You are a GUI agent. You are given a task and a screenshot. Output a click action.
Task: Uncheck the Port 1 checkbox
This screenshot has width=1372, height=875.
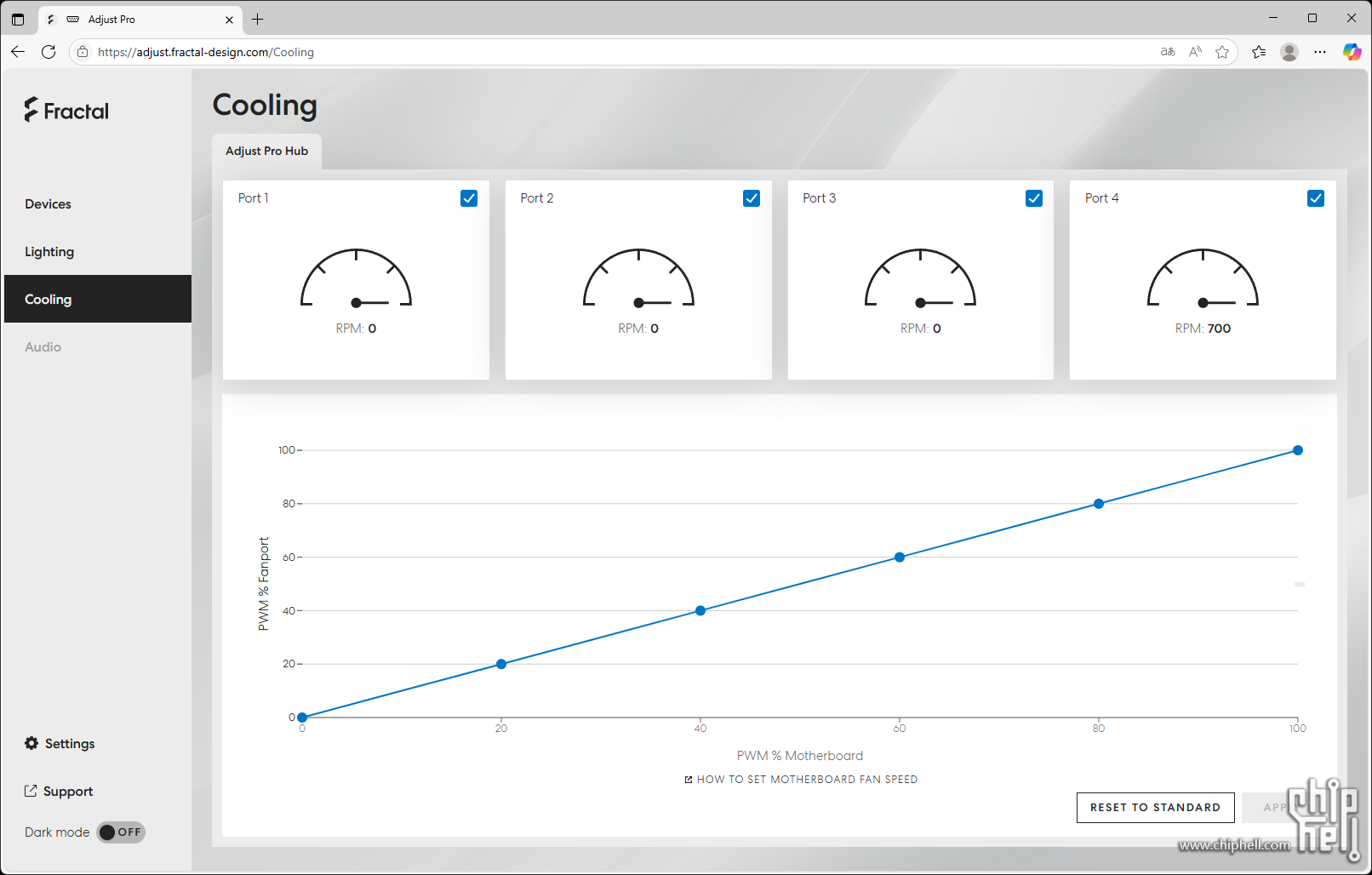tap(469, 198)
